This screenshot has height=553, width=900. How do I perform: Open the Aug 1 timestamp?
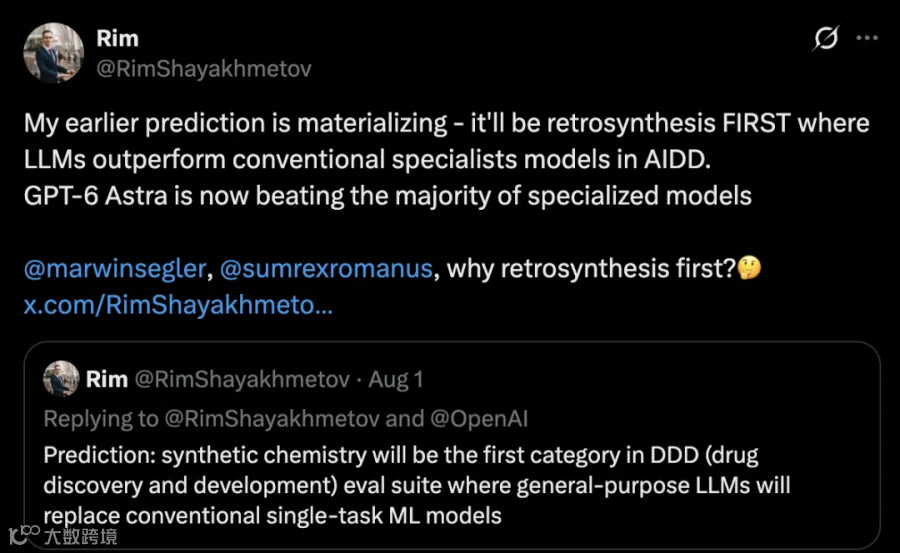[395, 380]
